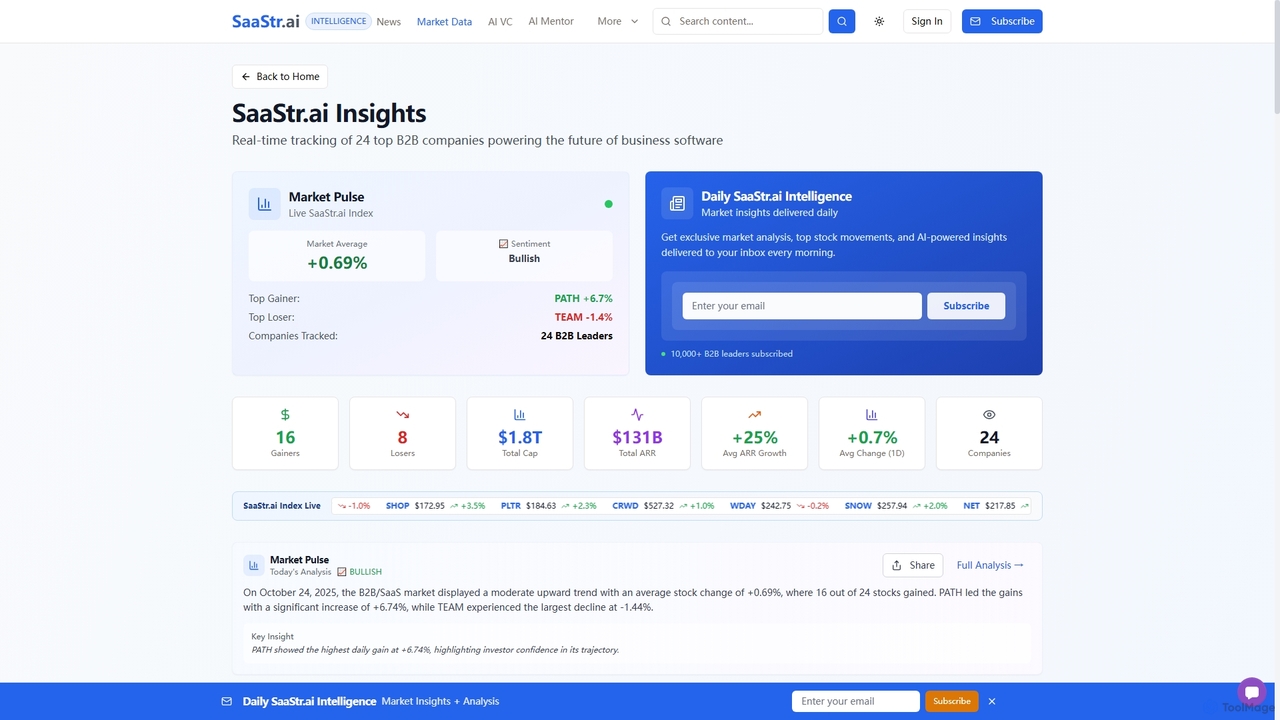Viewport: 1280px width, 720px height.
Task: Focus the bottom banner email field
Action: [x=855, y=701]
